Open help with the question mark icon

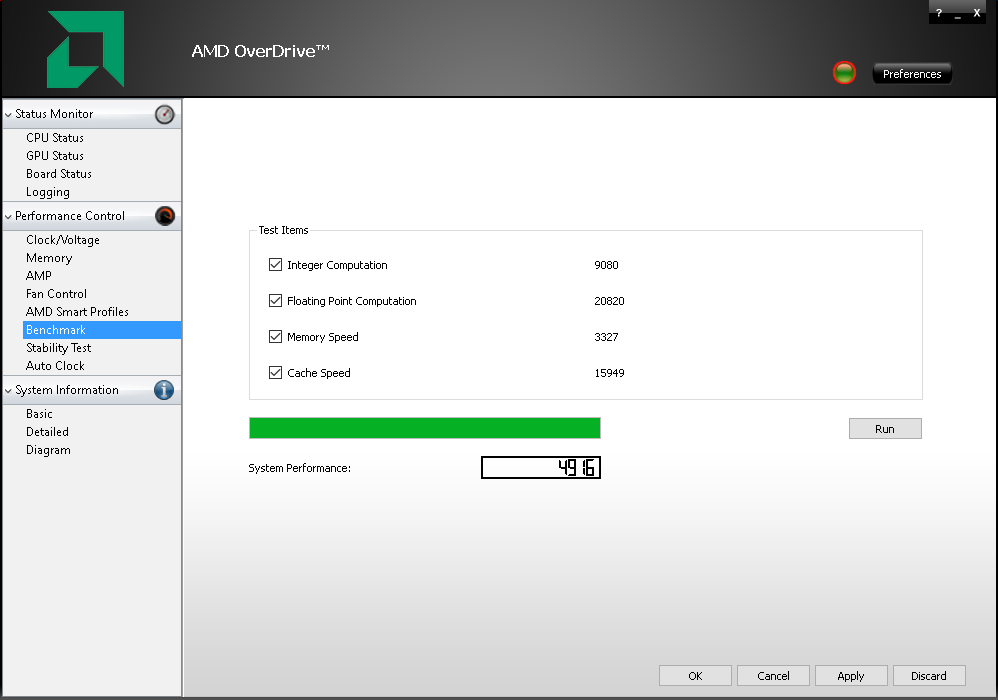939,12
